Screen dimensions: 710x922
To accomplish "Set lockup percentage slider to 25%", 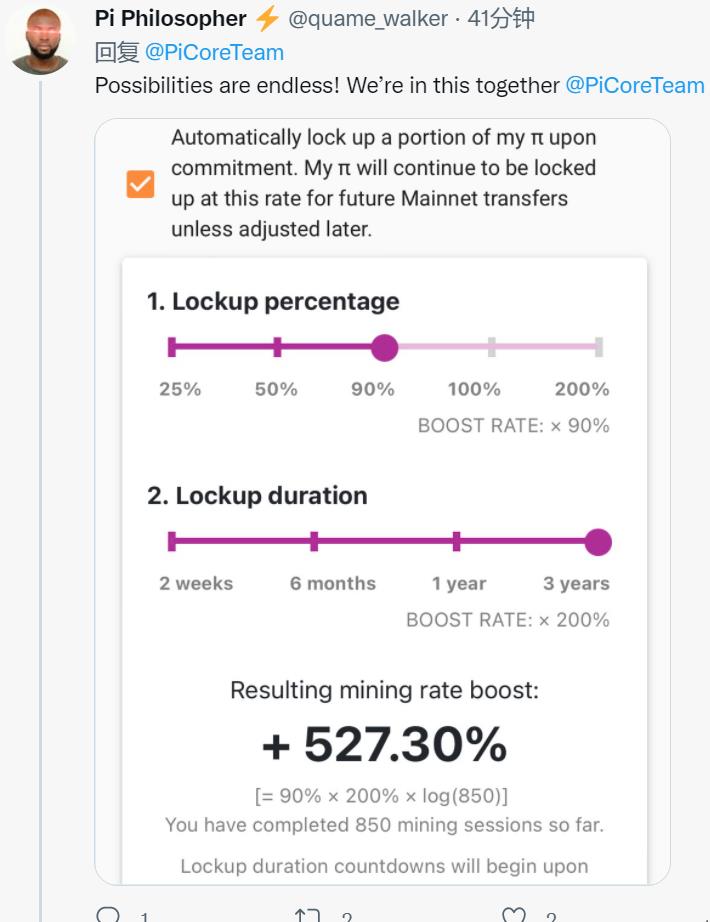I will [x=172, y=347].
